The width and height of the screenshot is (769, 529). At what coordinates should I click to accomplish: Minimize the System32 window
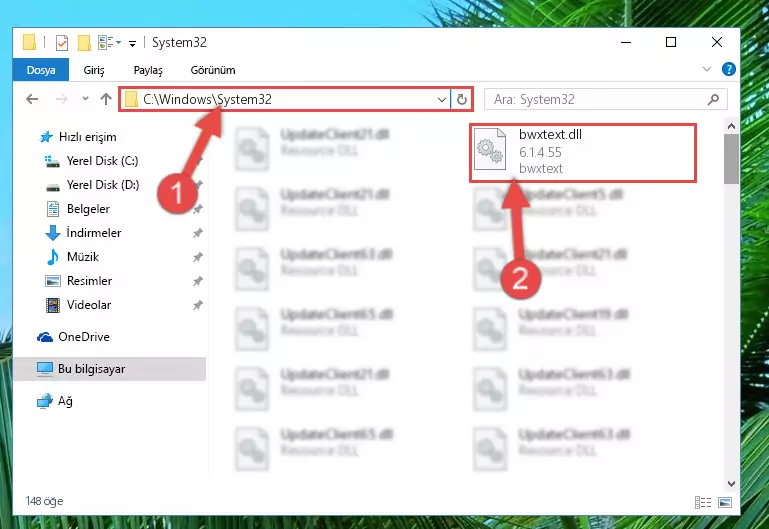[x=626, y=43]
